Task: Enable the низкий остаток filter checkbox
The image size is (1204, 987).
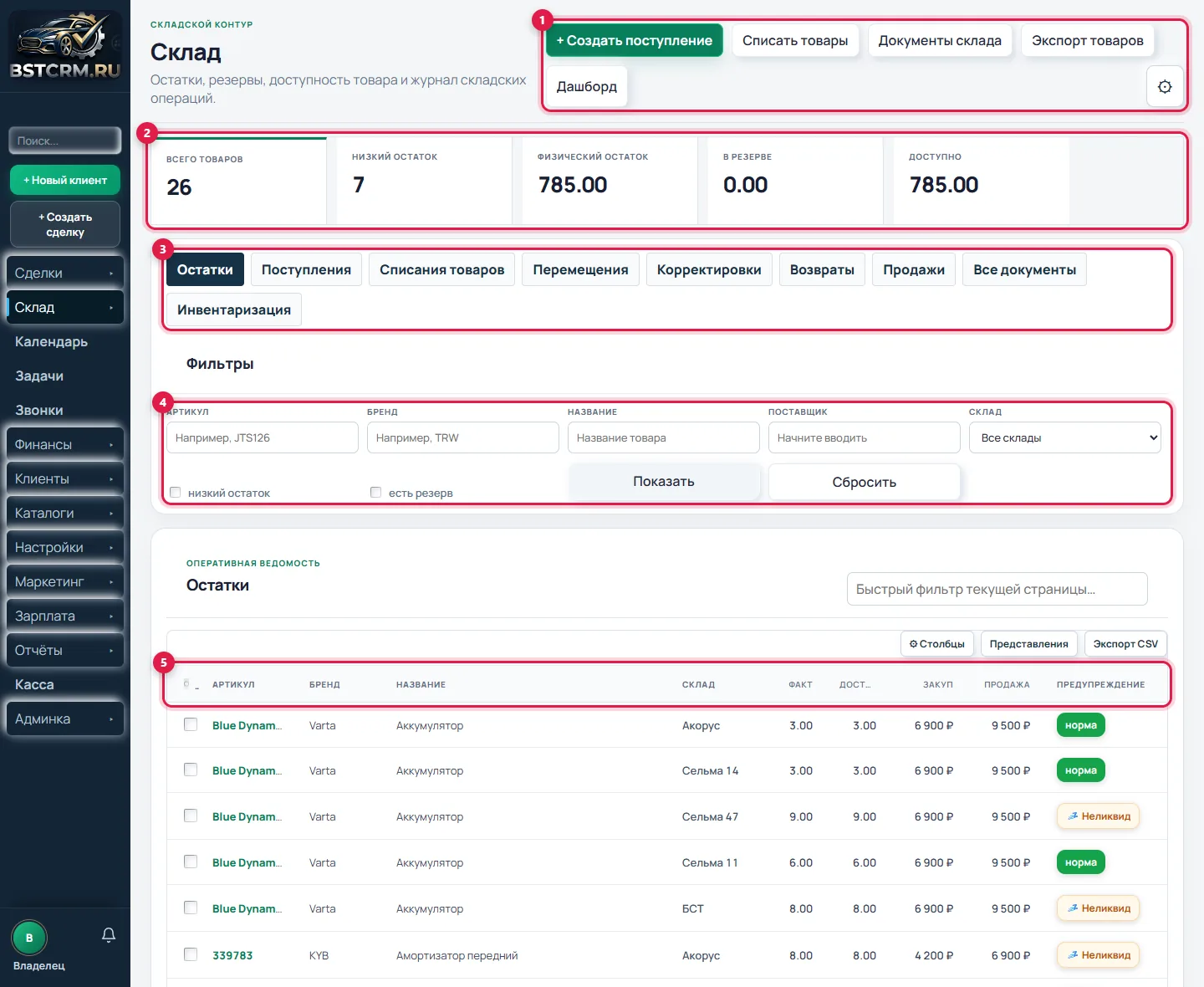Action: coord(176,493)
